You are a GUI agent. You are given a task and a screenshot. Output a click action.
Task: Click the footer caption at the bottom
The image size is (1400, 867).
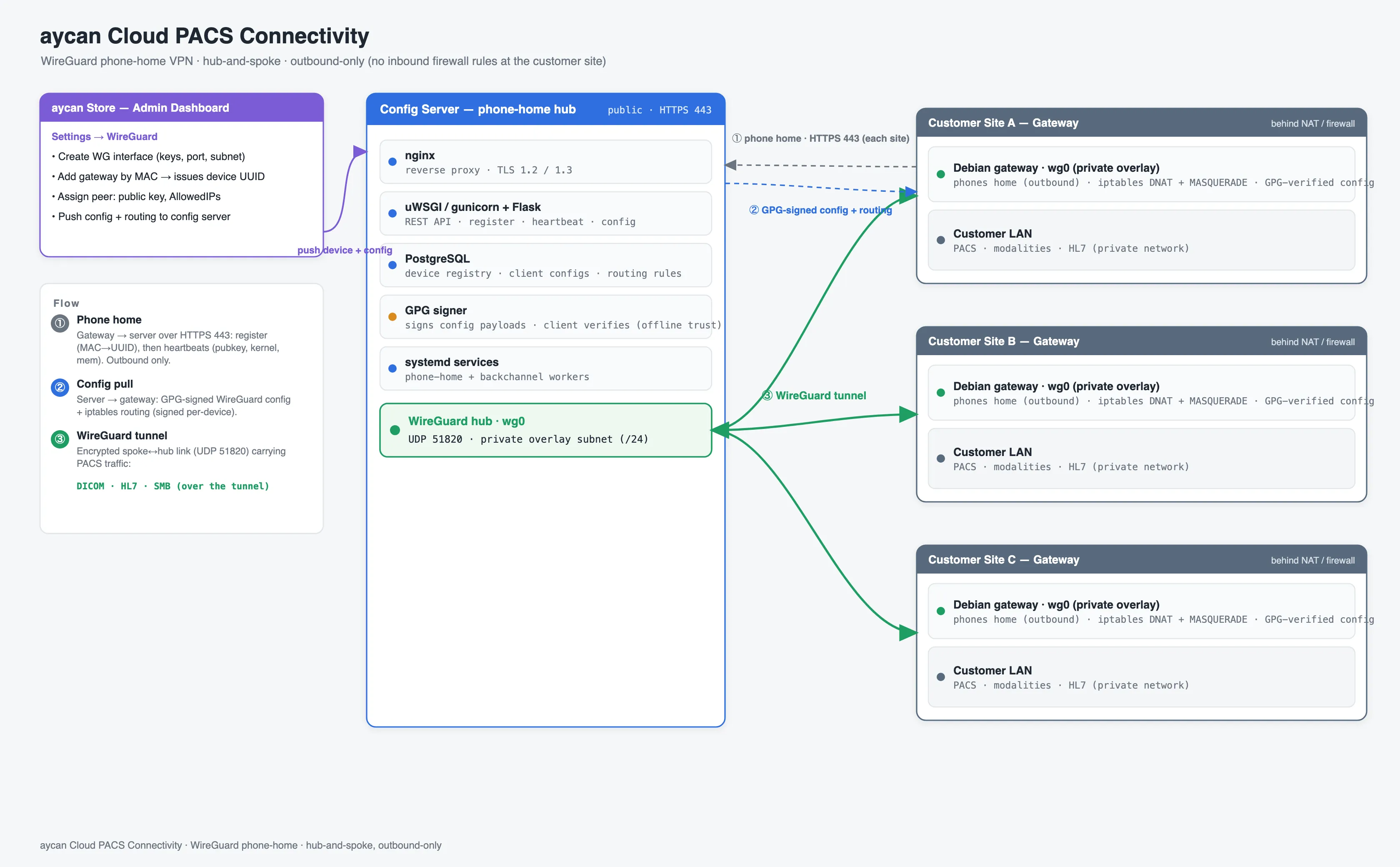[x=241, y=845]
